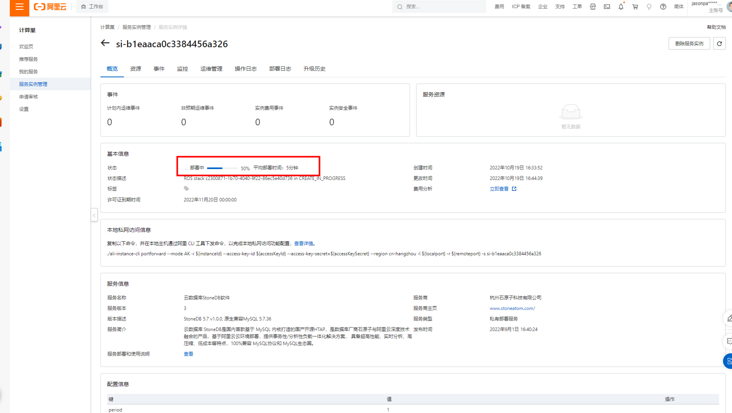Open the 企业 menu in top bar
Screen dimensions: 732x413
point(542,7)
